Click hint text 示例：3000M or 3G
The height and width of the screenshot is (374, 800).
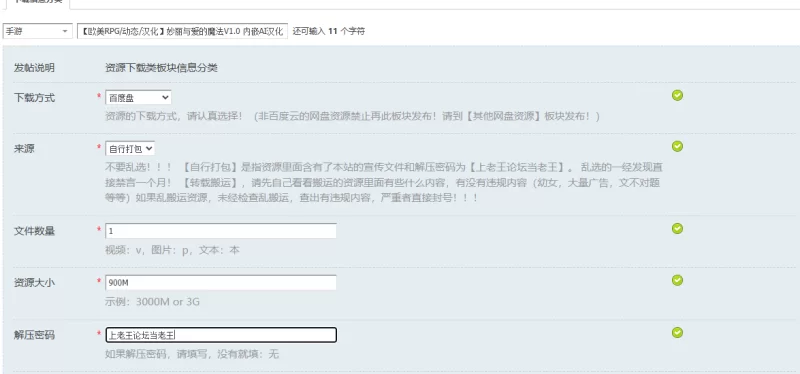point(153,302)
